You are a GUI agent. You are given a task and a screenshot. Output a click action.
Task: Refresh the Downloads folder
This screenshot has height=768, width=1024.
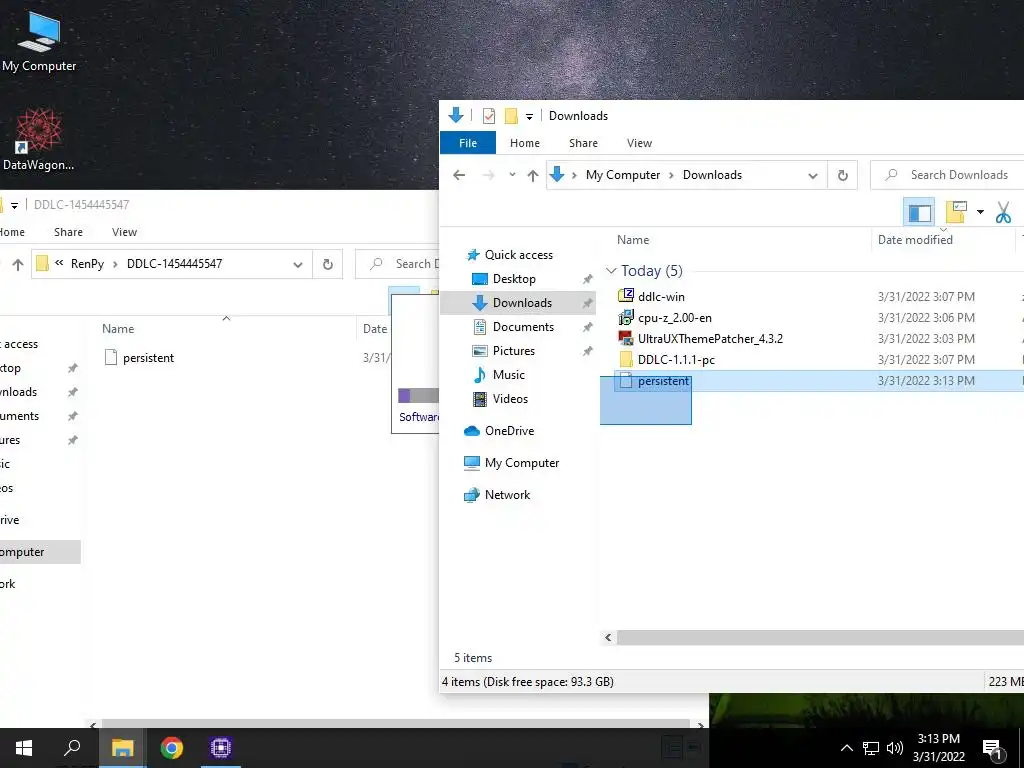click(x=842, y=176)
